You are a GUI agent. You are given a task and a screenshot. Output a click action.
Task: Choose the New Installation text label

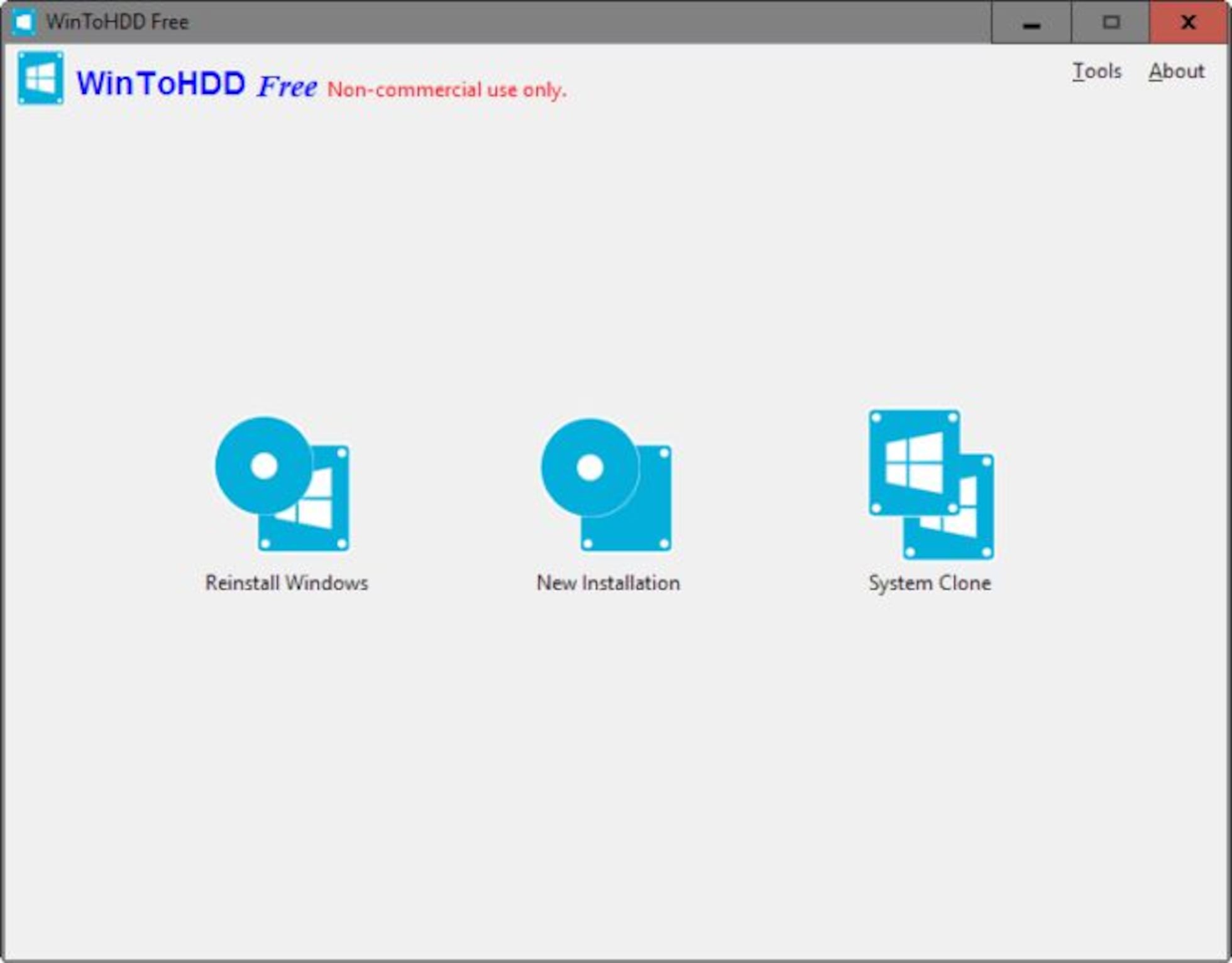coord(608,583)
